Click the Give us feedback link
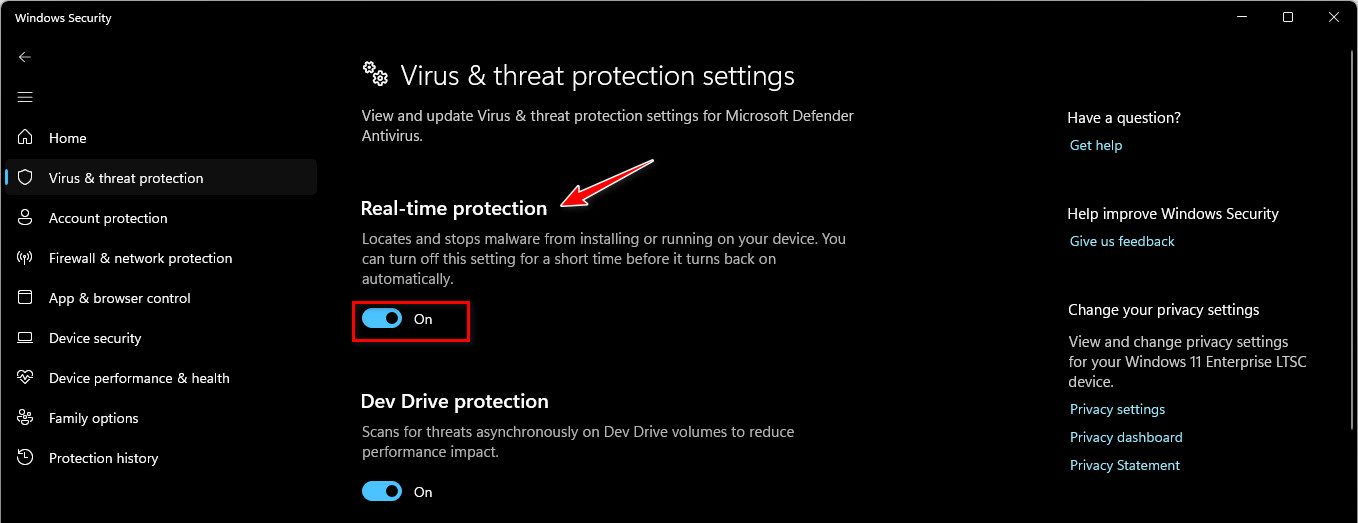Screen dimensions: 1358x523 coord(1122,241)
